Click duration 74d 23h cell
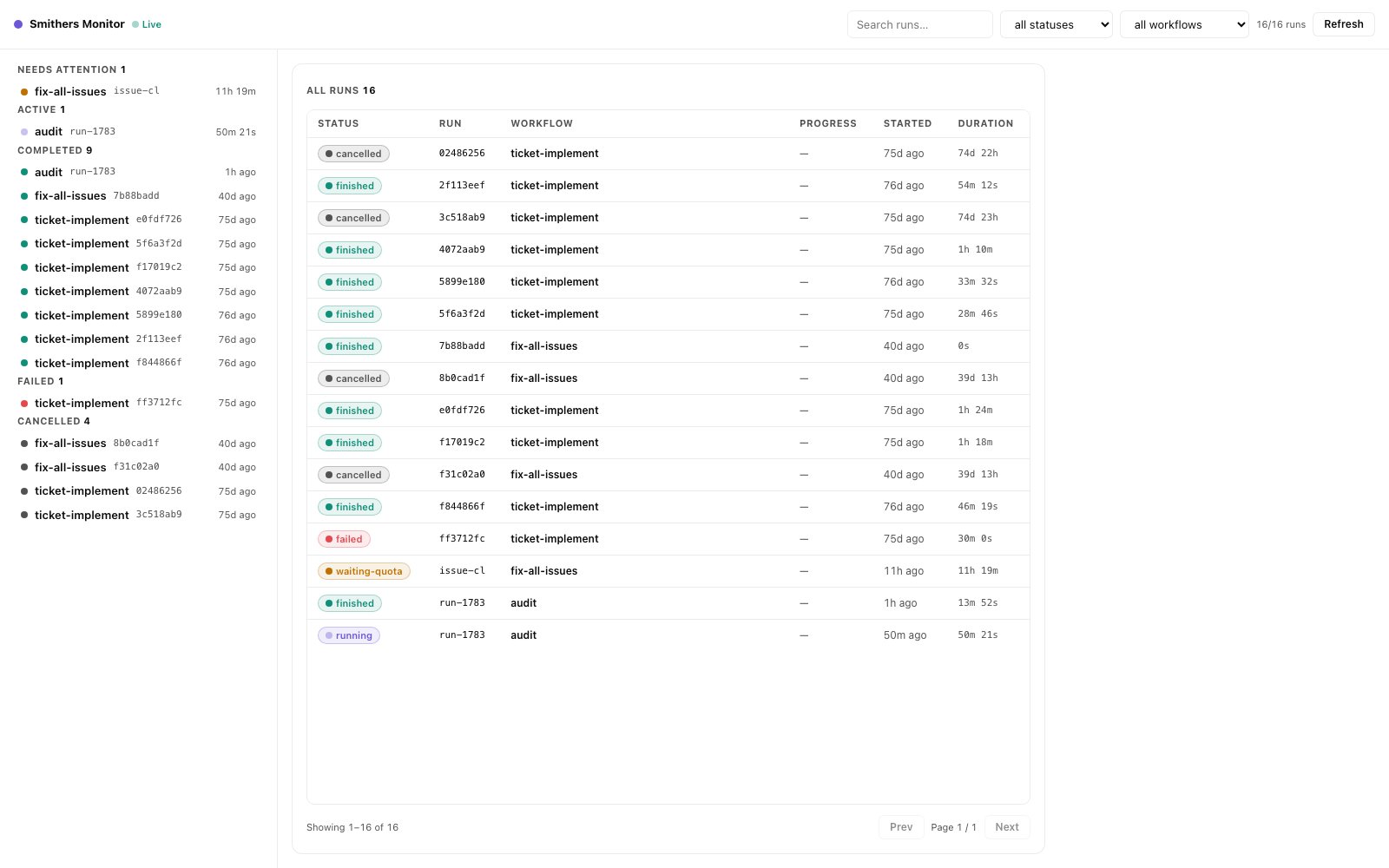Image resolution: width=1389 pixels, height=868 pixels. click(x=978, y=217)
